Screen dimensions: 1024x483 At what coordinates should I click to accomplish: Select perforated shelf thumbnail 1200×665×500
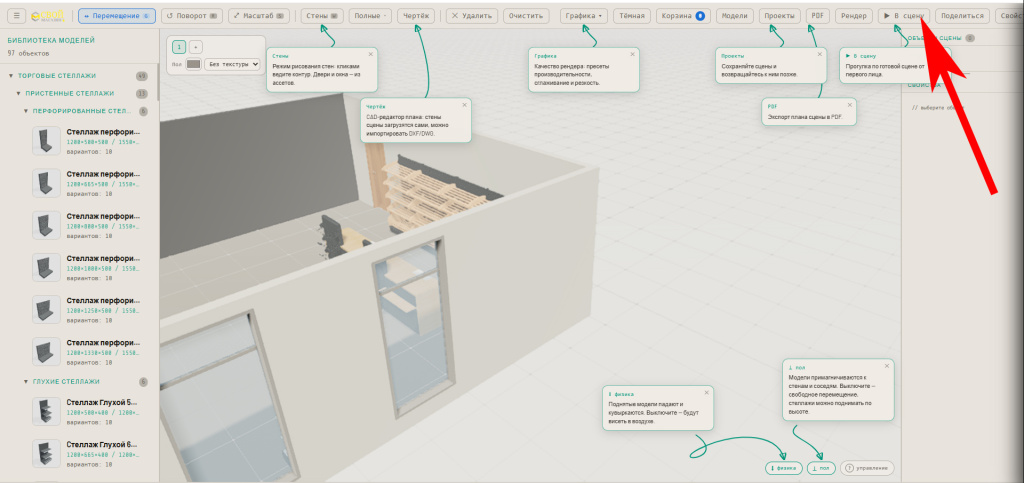[x=46, y=183]
